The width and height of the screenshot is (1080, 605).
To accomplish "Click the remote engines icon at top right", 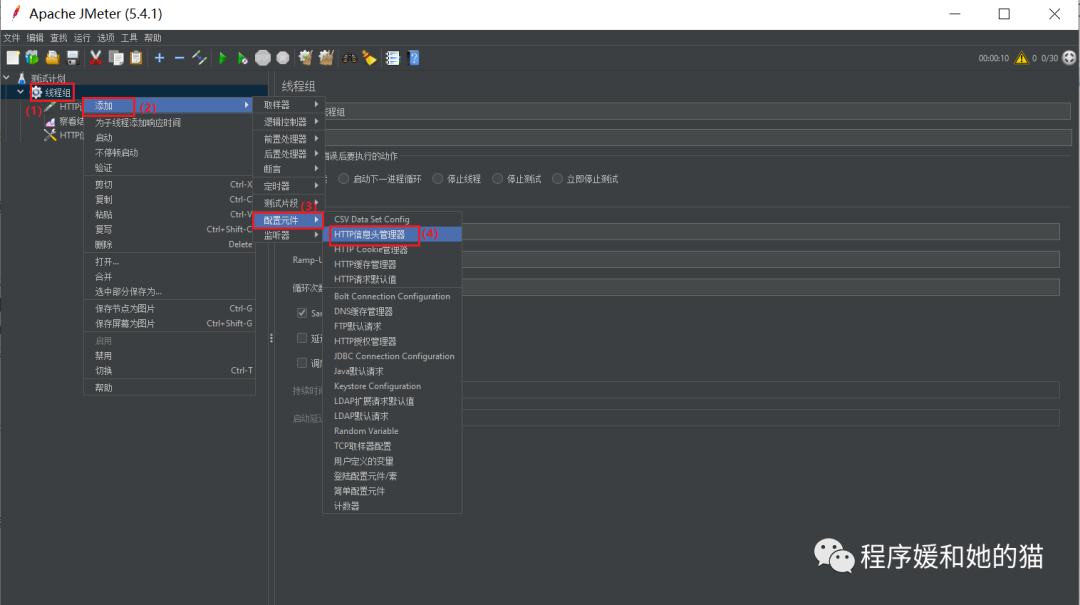I will click(x=1069, y=58).
